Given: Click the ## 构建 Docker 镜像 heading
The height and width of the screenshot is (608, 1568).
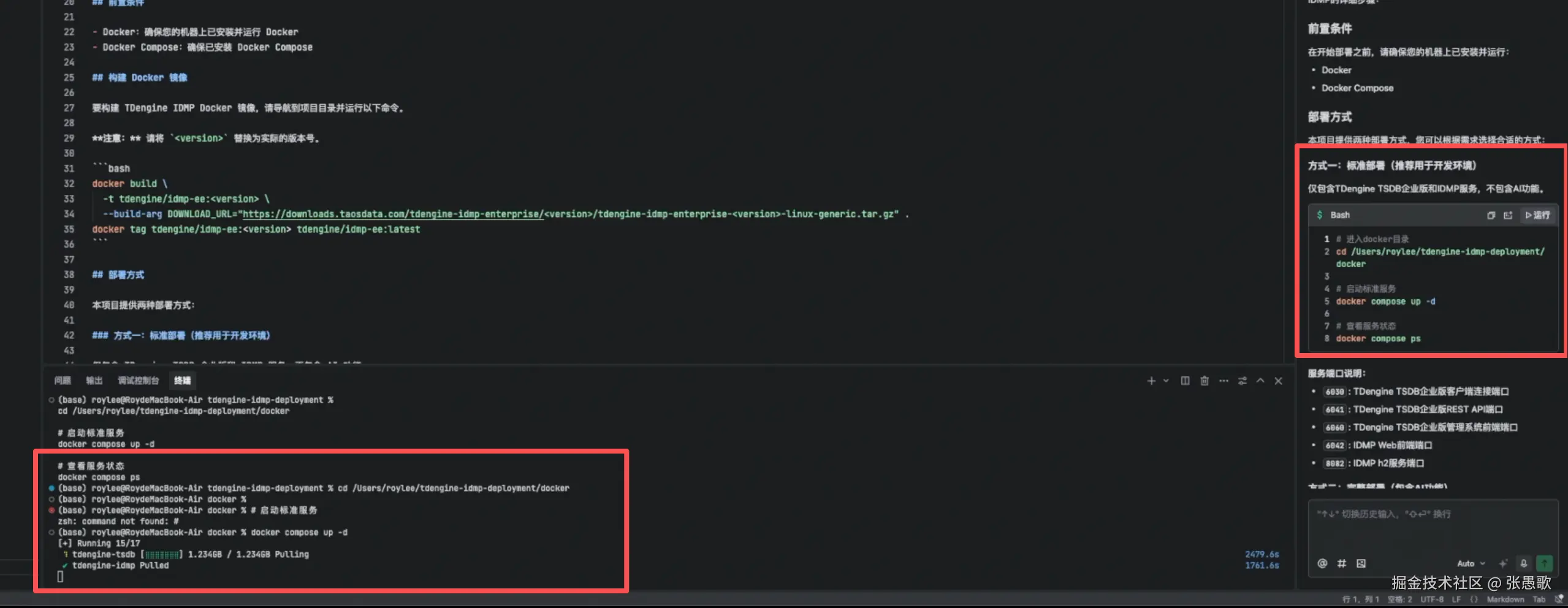Looking at the screenshot, I should point(140,77).
